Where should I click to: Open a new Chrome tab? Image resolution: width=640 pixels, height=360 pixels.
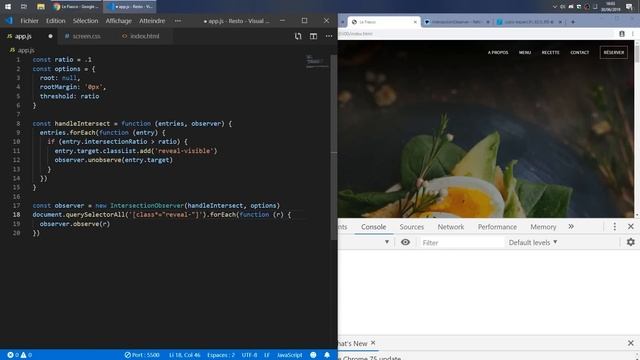pos(573,22)
